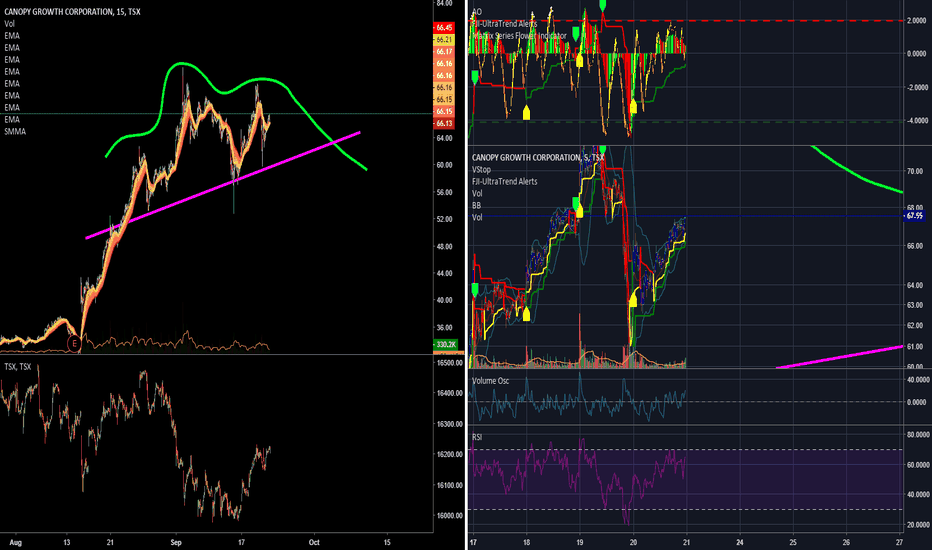Viewport: 932px width, 550px height.
Task: Click the '27' date on the right time axis
Action: (x=899, y=542)
